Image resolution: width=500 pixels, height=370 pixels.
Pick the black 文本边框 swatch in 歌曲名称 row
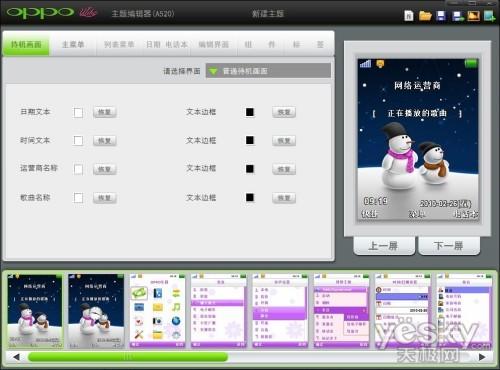pos(250,198)
